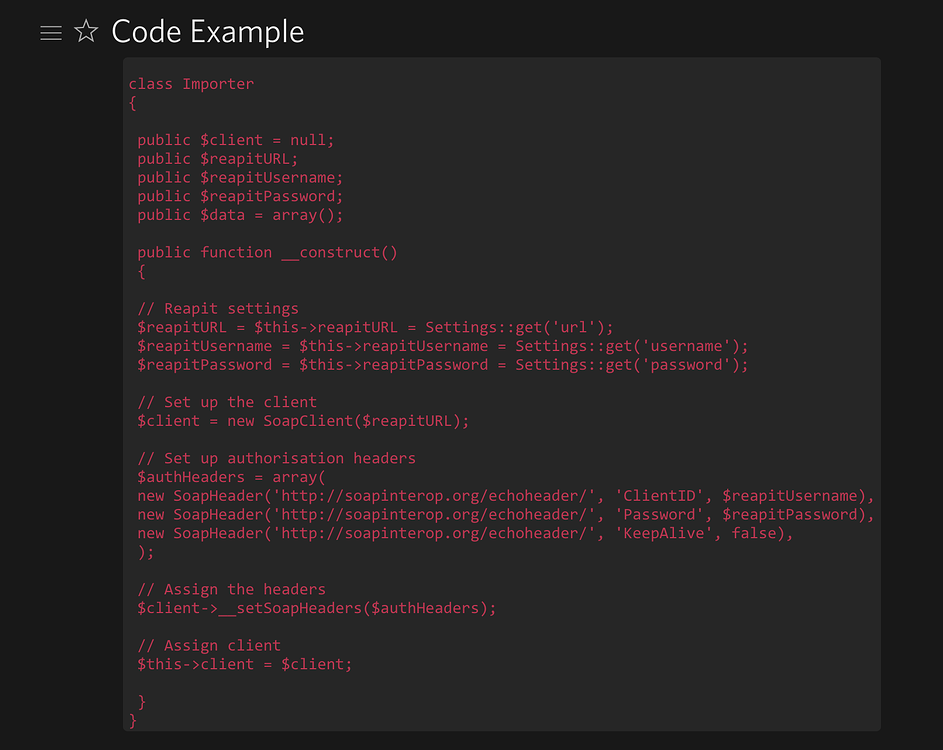
Task: Click '$client->__setSoapHeaders($authHeaders);' line
Action: pos(316,608)
